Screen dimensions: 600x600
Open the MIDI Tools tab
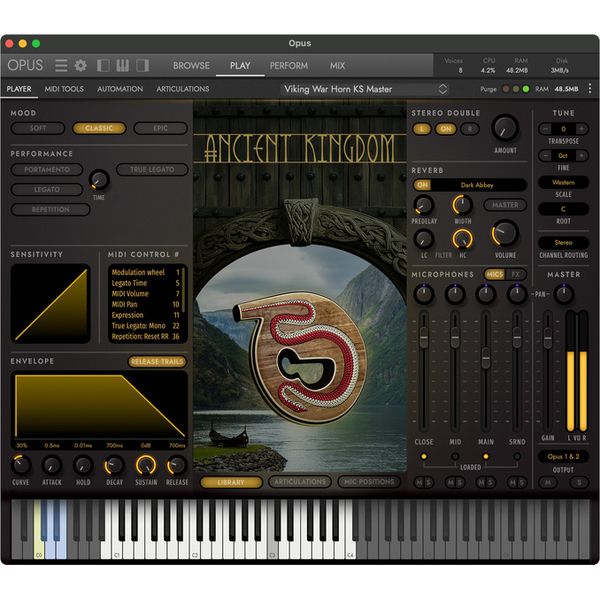click(x=64, y=89)
